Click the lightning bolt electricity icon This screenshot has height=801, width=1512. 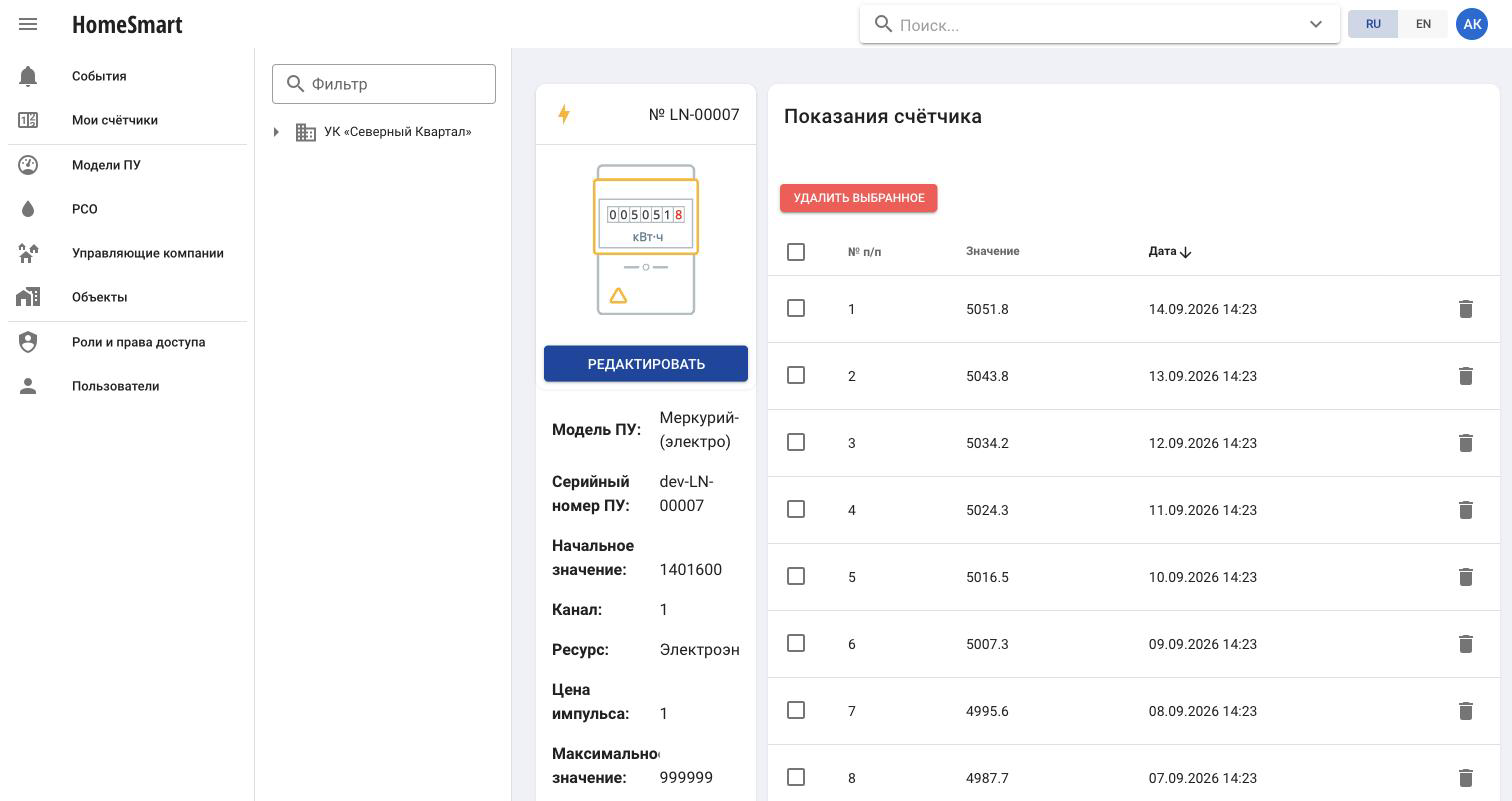pyautogui.click(x=564, y=114)
